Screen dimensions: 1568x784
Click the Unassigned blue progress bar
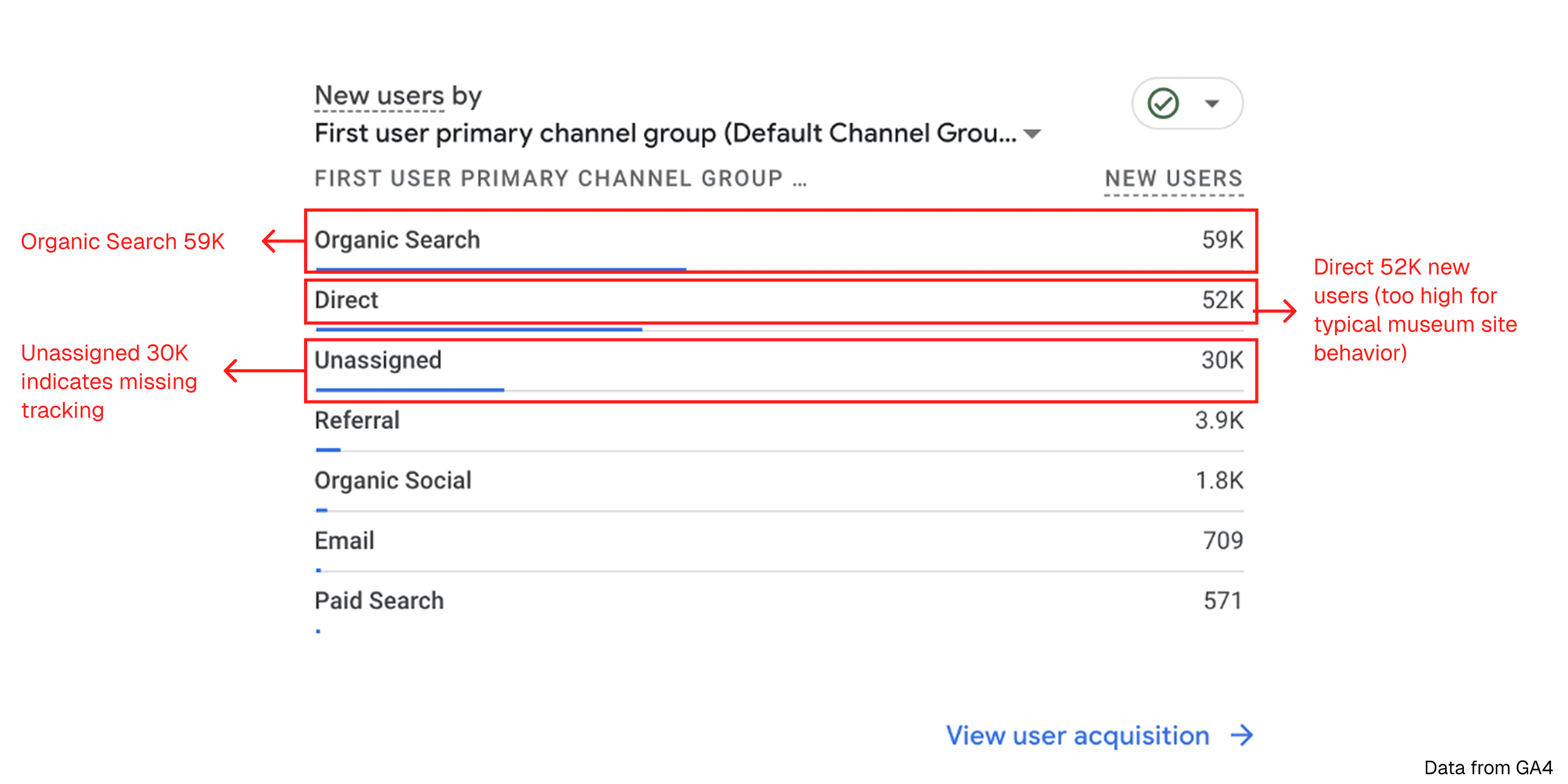[410, 389]
